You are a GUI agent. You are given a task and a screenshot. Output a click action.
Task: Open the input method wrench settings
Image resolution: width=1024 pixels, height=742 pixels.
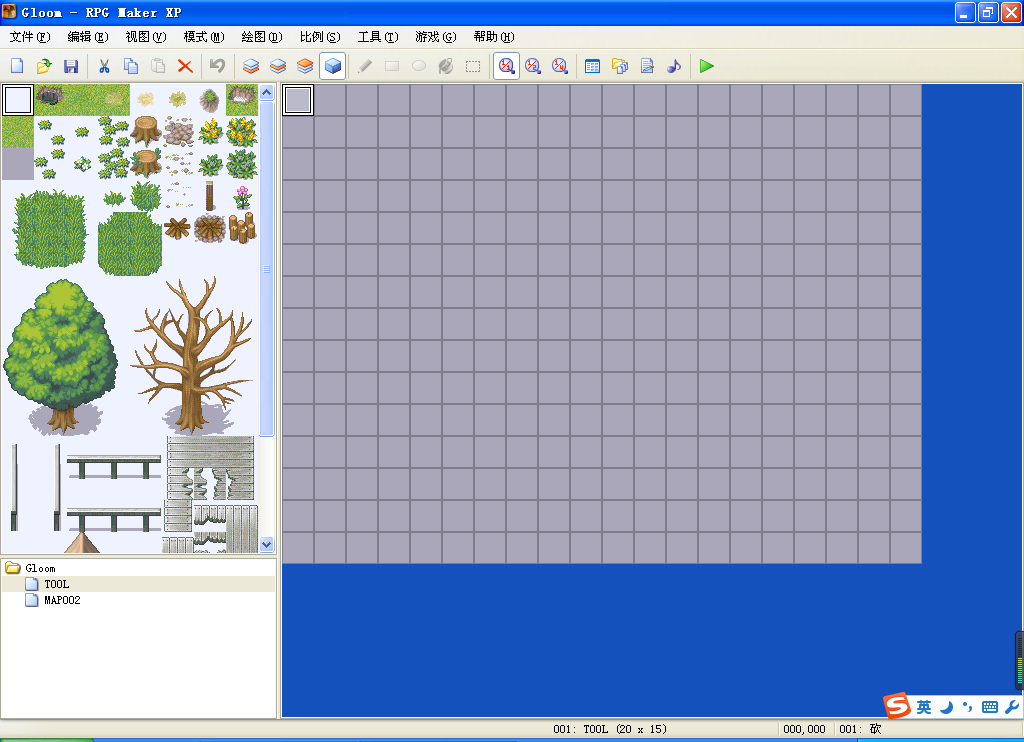[x=1012, y=707]
